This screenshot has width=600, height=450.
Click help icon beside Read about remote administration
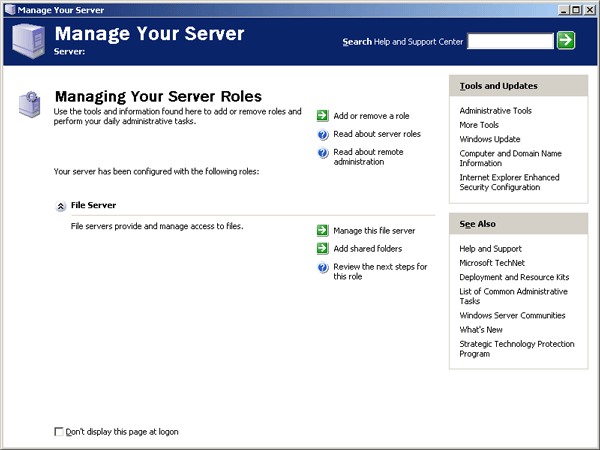[x=323, y=153]
